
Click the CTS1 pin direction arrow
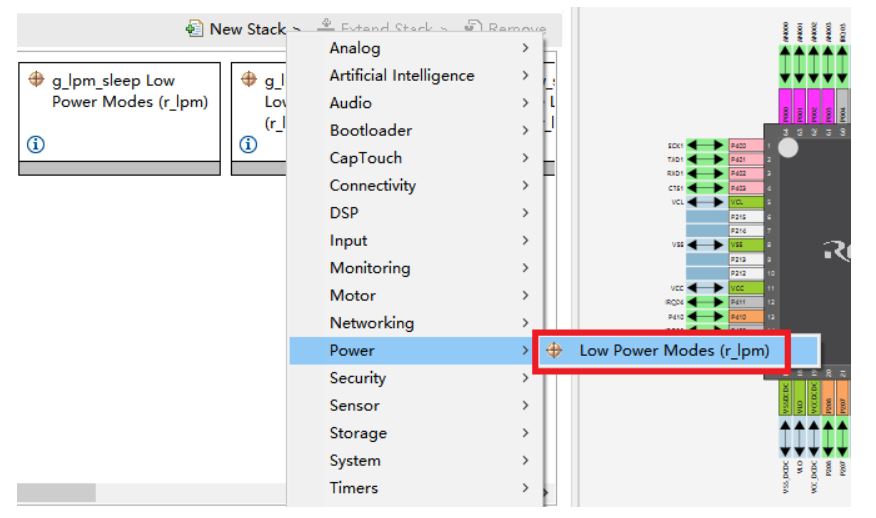(705, 188)
